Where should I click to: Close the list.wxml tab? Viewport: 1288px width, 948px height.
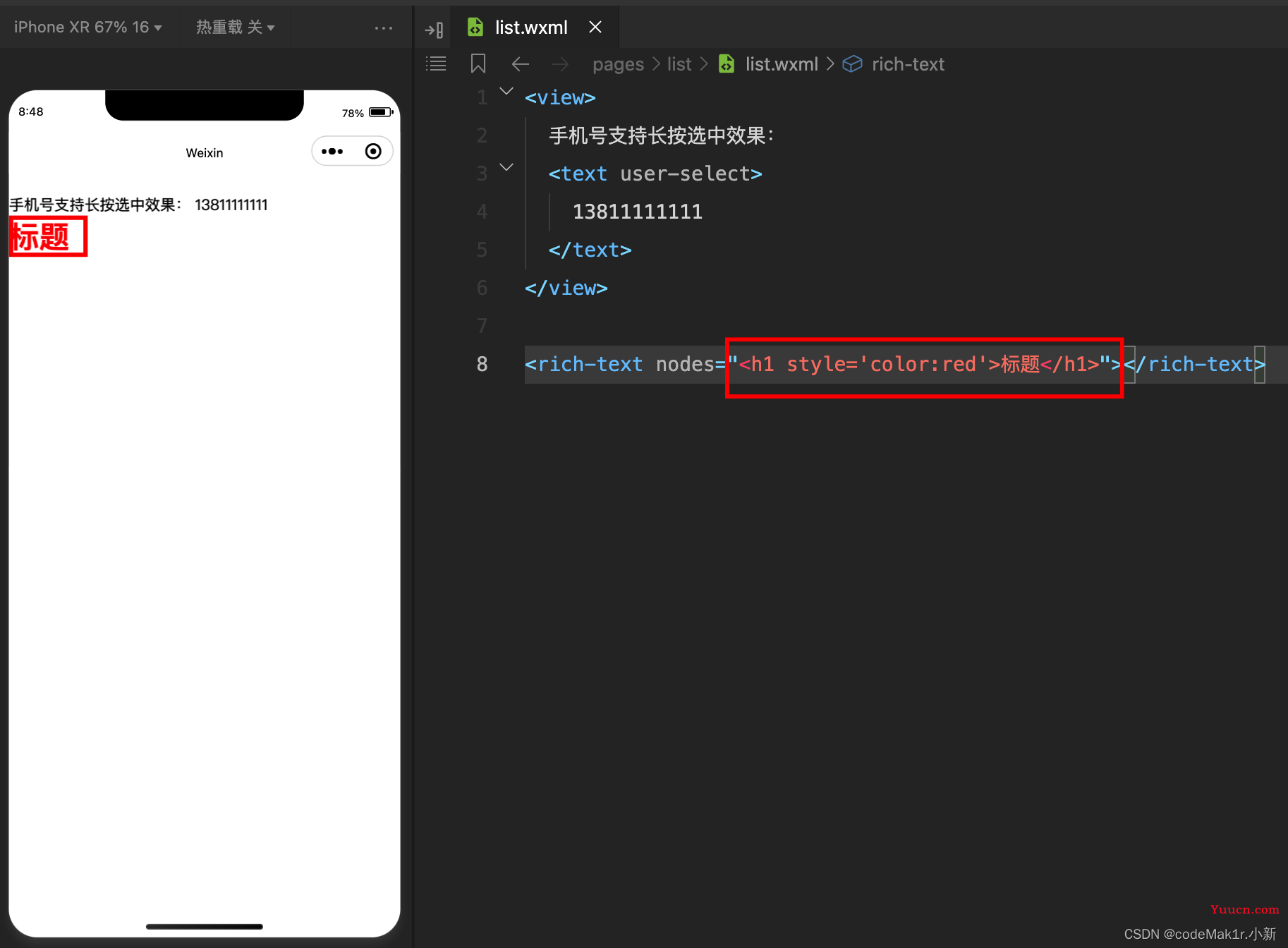tap(595, 27)
